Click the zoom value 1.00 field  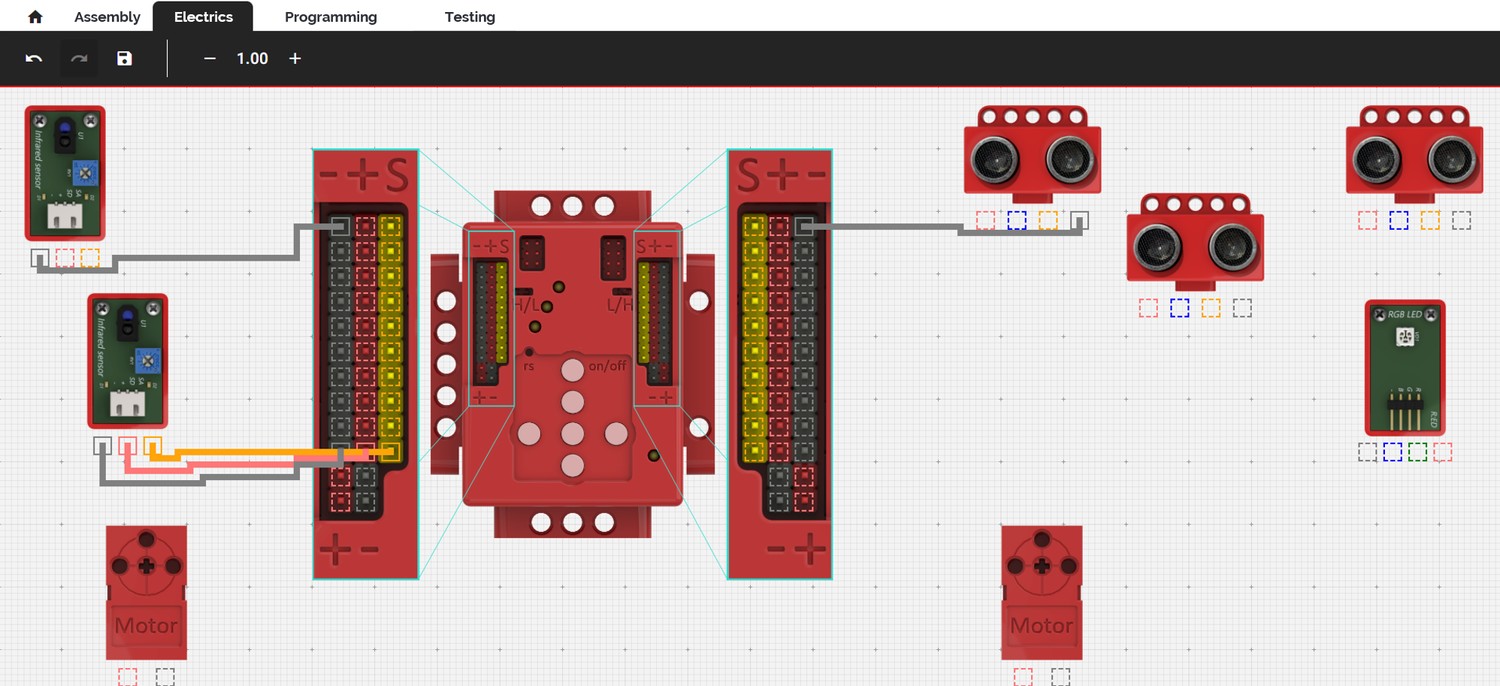pos(252,59)
